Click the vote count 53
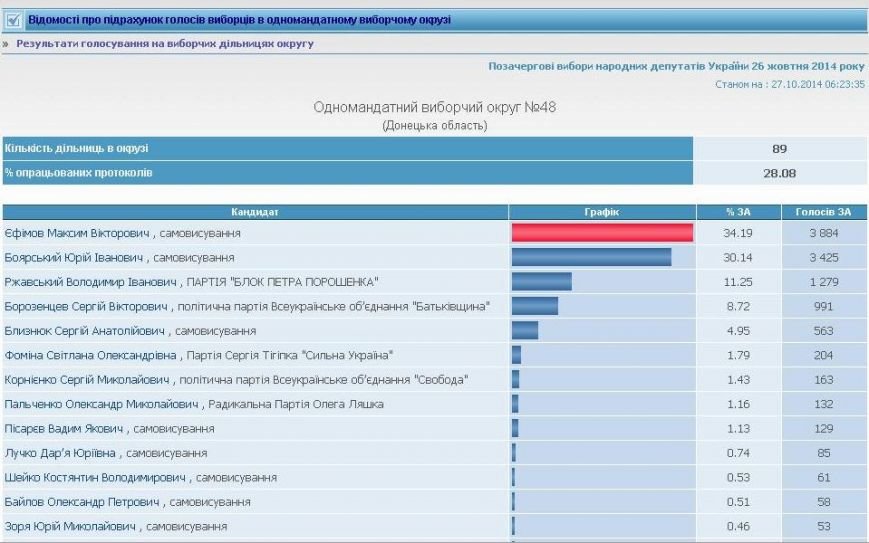Viewport: 869px width, 543px height. click(x=824, y=526)
